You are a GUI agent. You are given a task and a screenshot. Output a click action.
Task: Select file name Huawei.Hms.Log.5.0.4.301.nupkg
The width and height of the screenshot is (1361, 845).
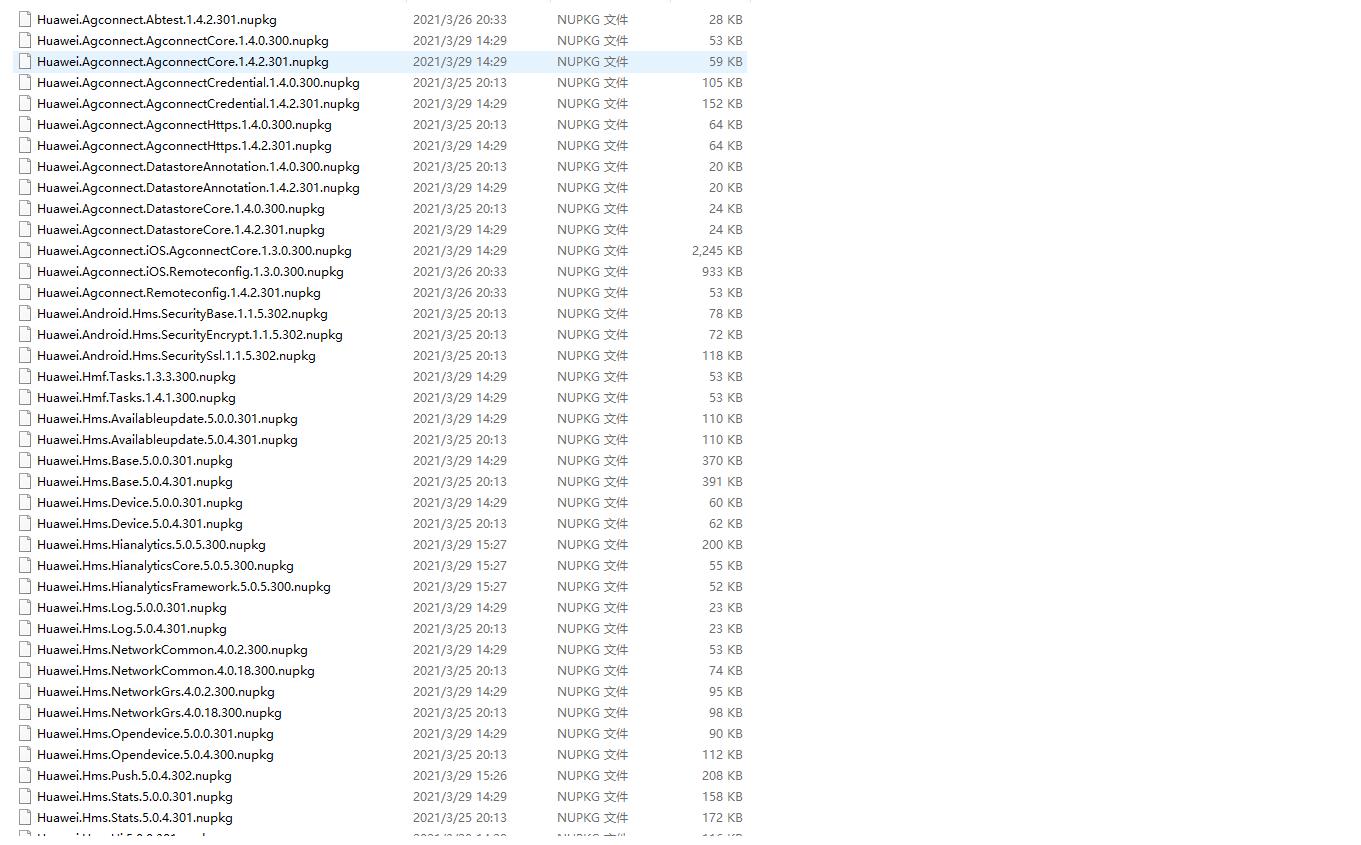click(x=132, y=628)
